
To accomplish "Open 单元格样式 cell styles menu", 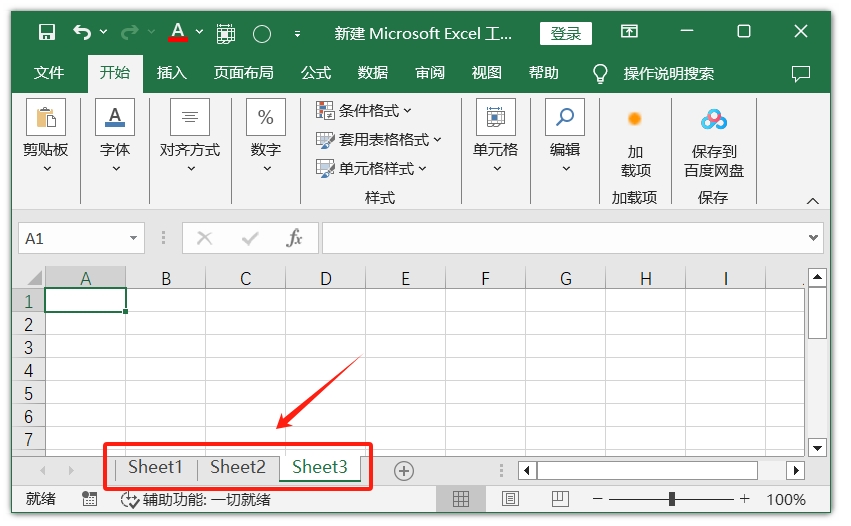I will 371,169.
